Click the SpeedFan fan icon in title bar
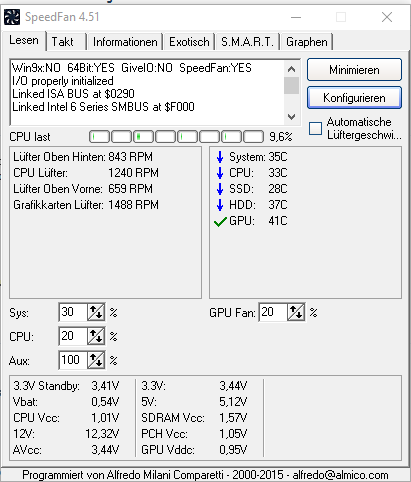411x482 pixels. point(12,17)
